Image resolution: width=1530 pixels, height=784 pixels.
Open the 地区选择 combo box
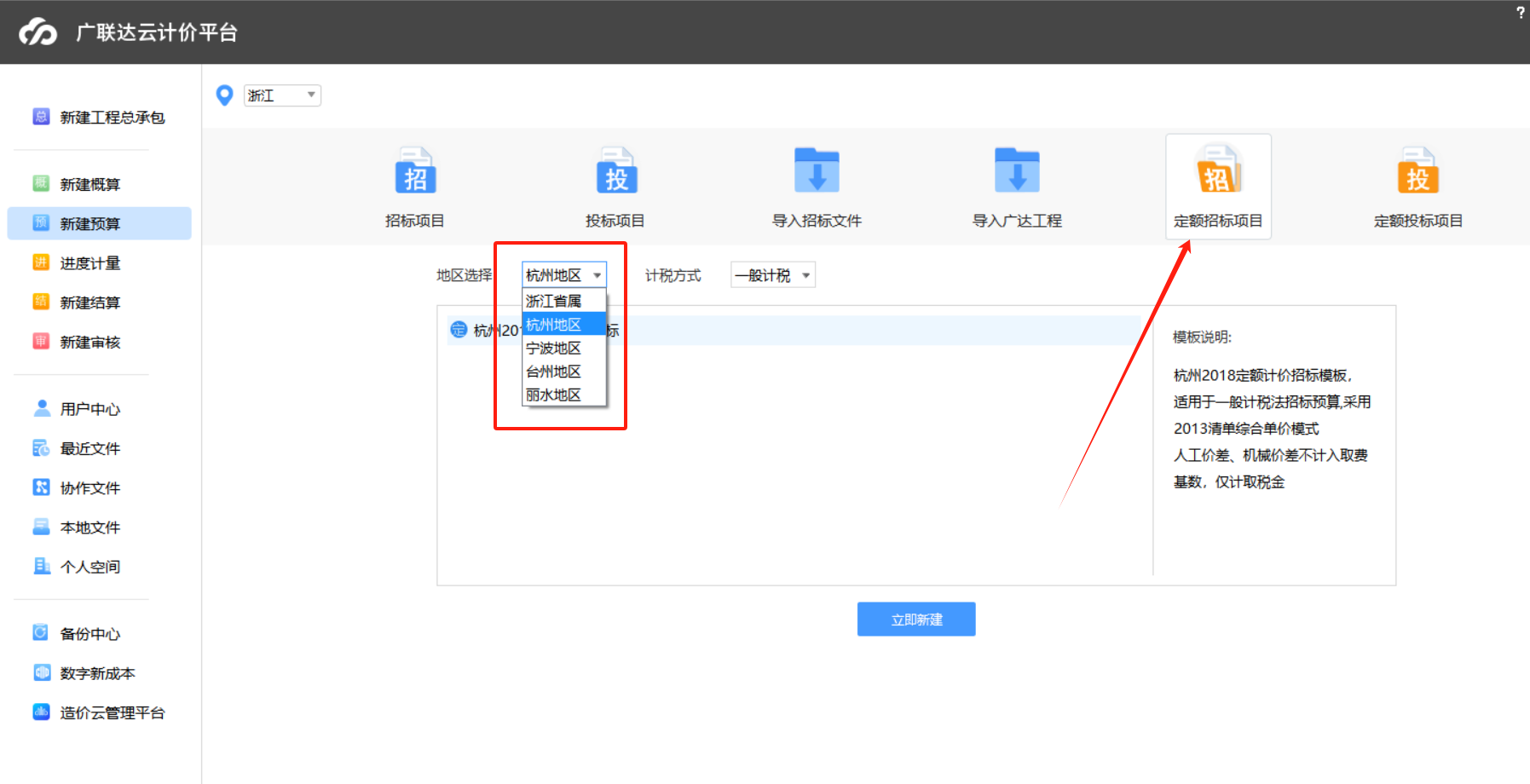564,275
